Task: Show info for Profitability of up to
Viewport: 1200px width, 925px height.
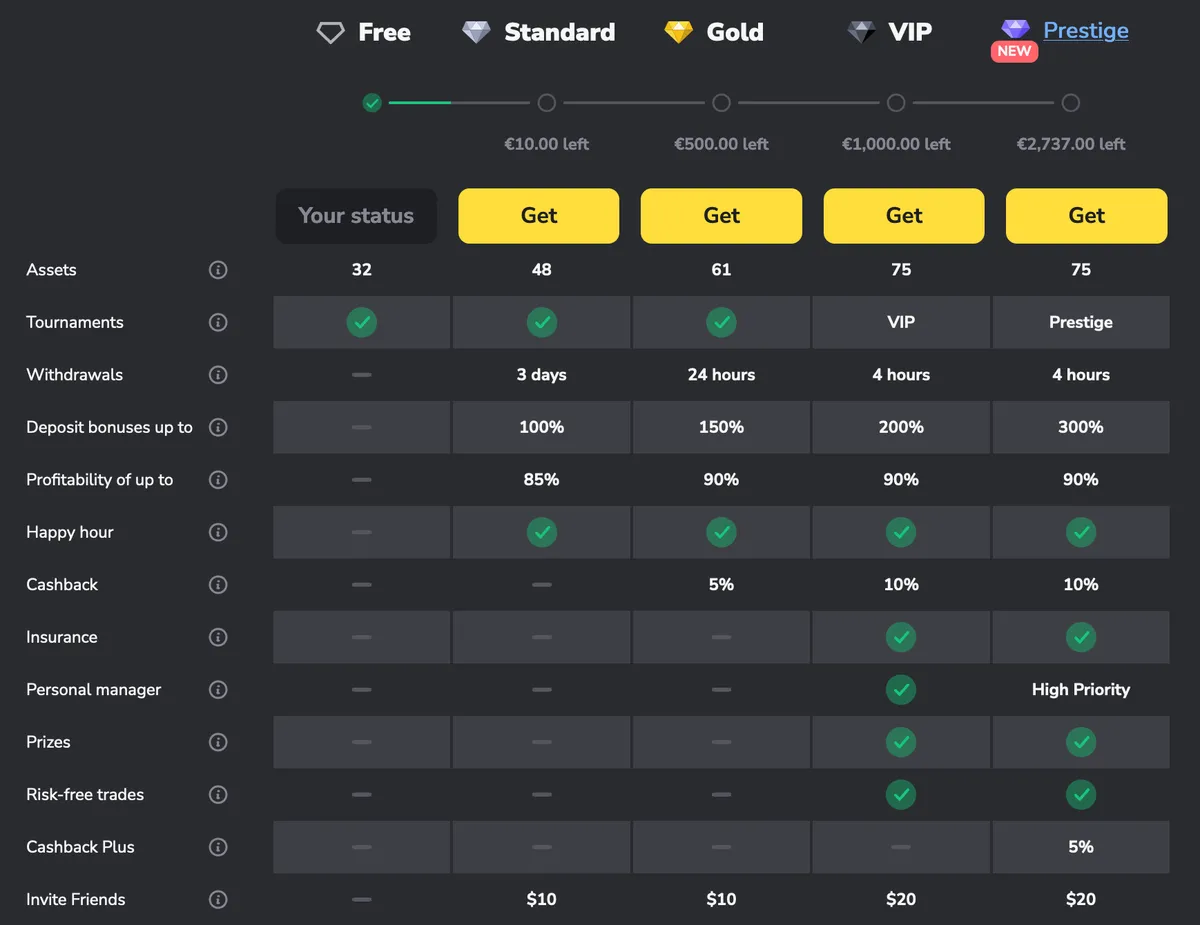Action: point(218,480)
